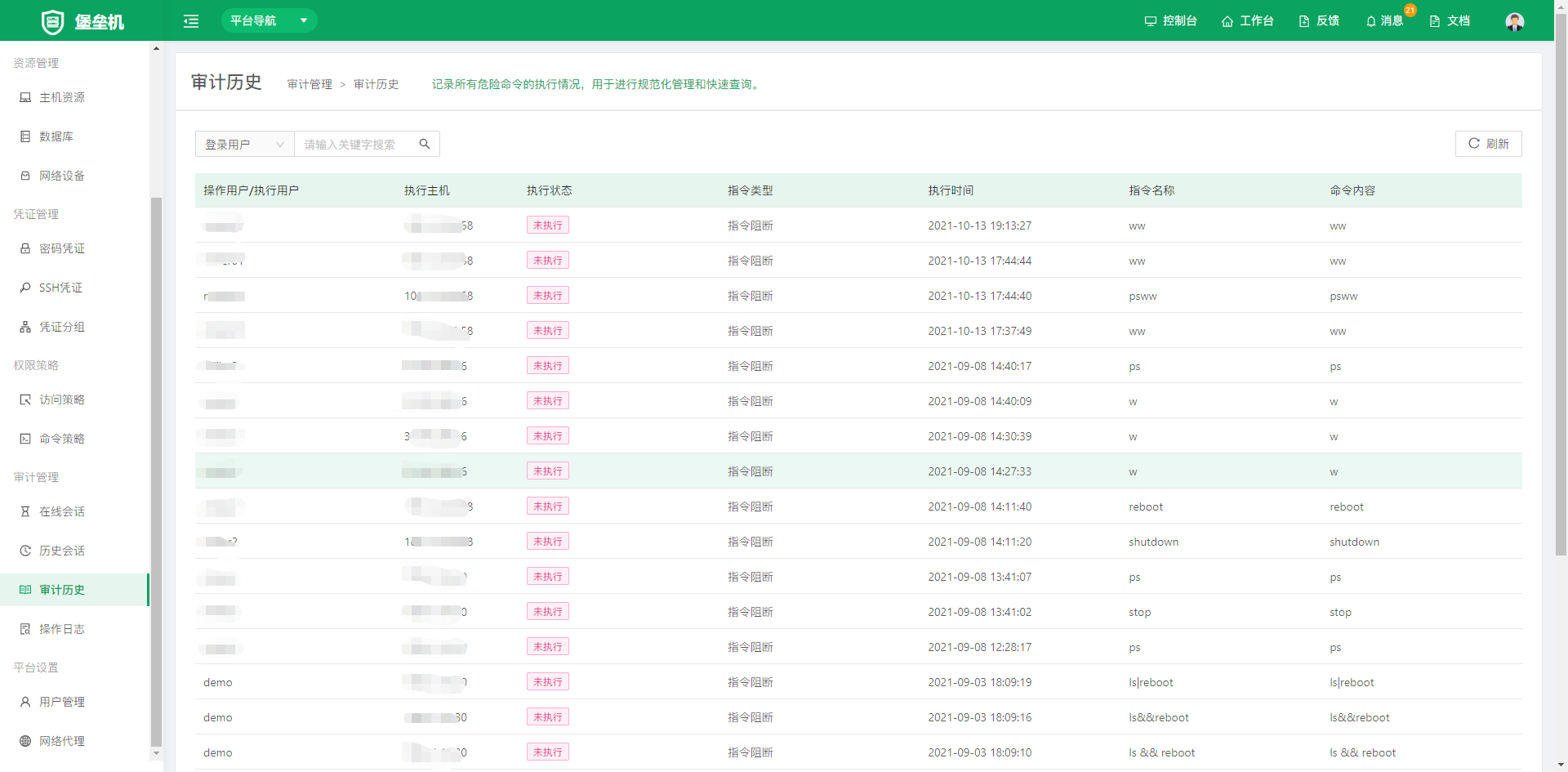The width and height of the screenshot is (1568, 772).
Task: Open 消息 notifications
Action: tap(1384, 21)
